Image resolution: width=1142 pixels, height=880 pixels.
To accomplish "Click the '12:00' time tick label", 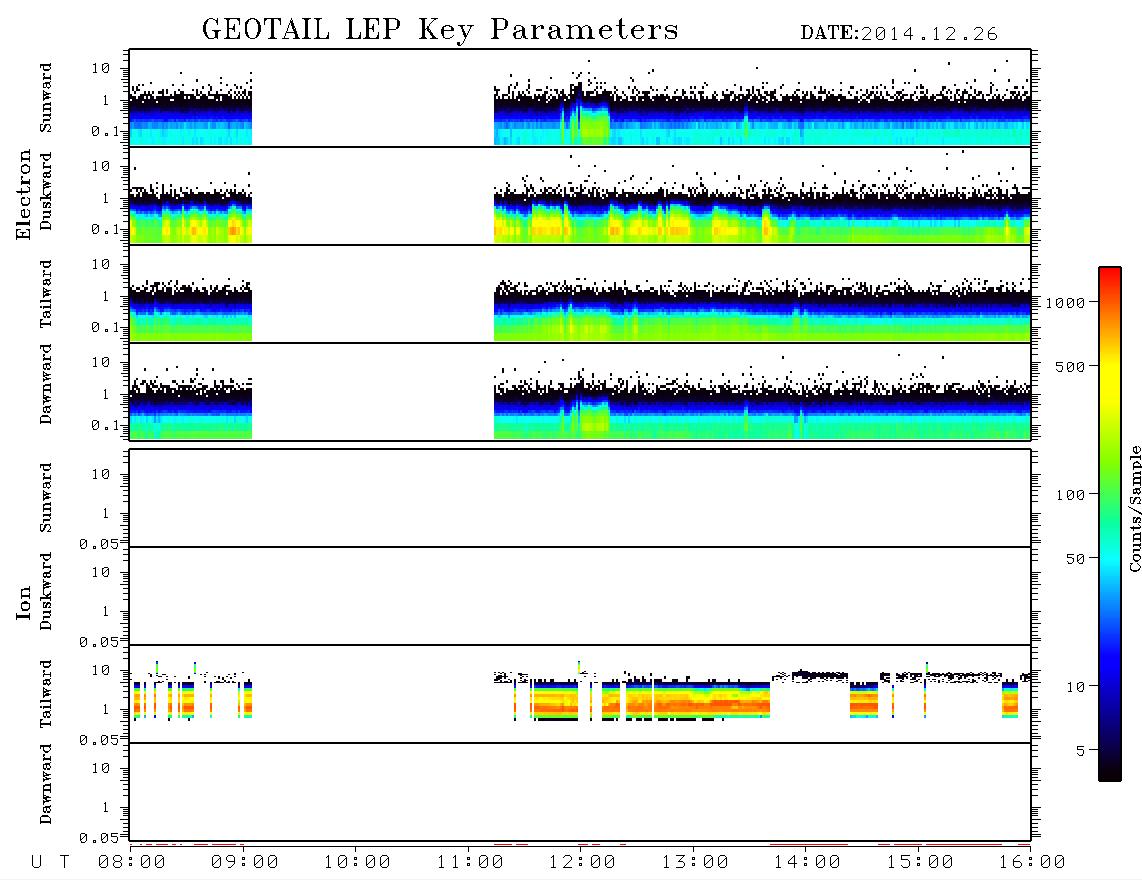I will pyautogui.click(x=582, y=863).
